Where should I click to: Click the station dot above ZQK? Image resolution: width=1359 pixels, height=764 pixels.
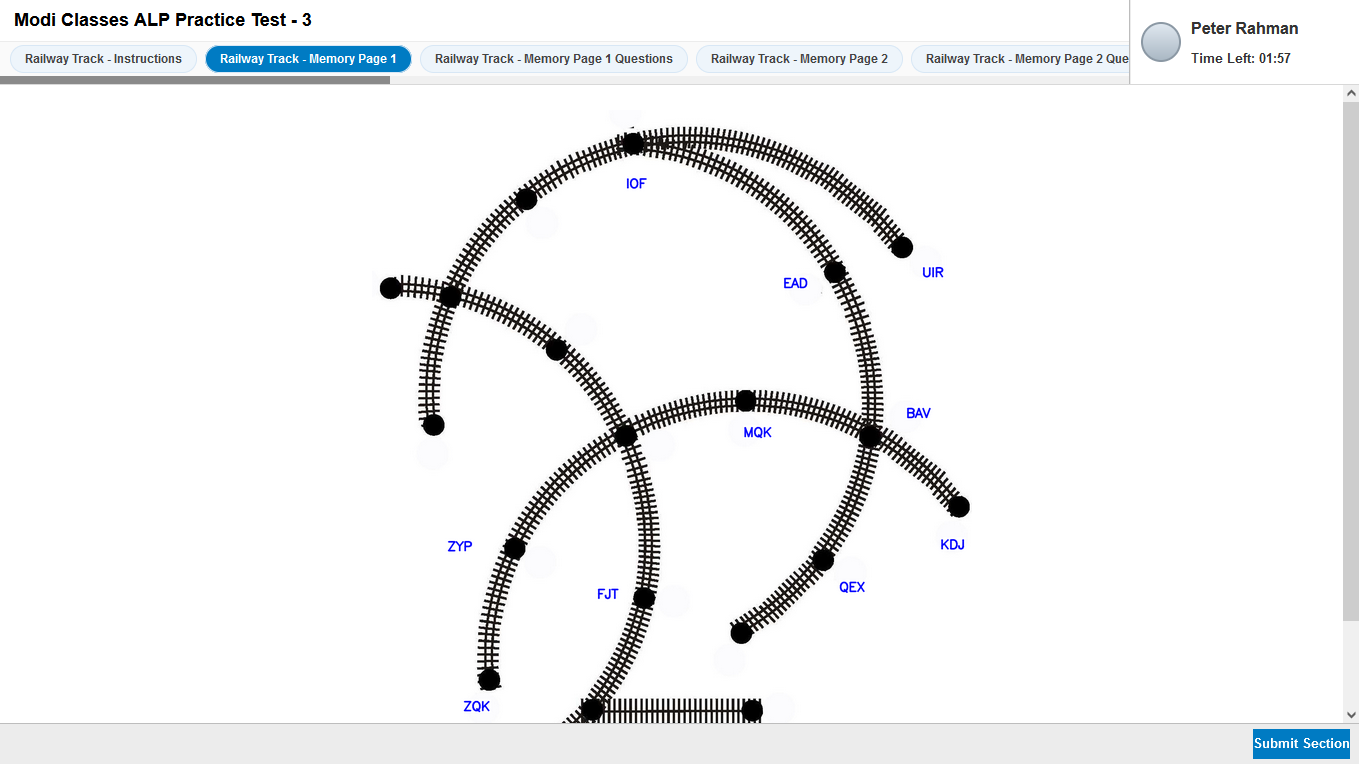point(489,680)
